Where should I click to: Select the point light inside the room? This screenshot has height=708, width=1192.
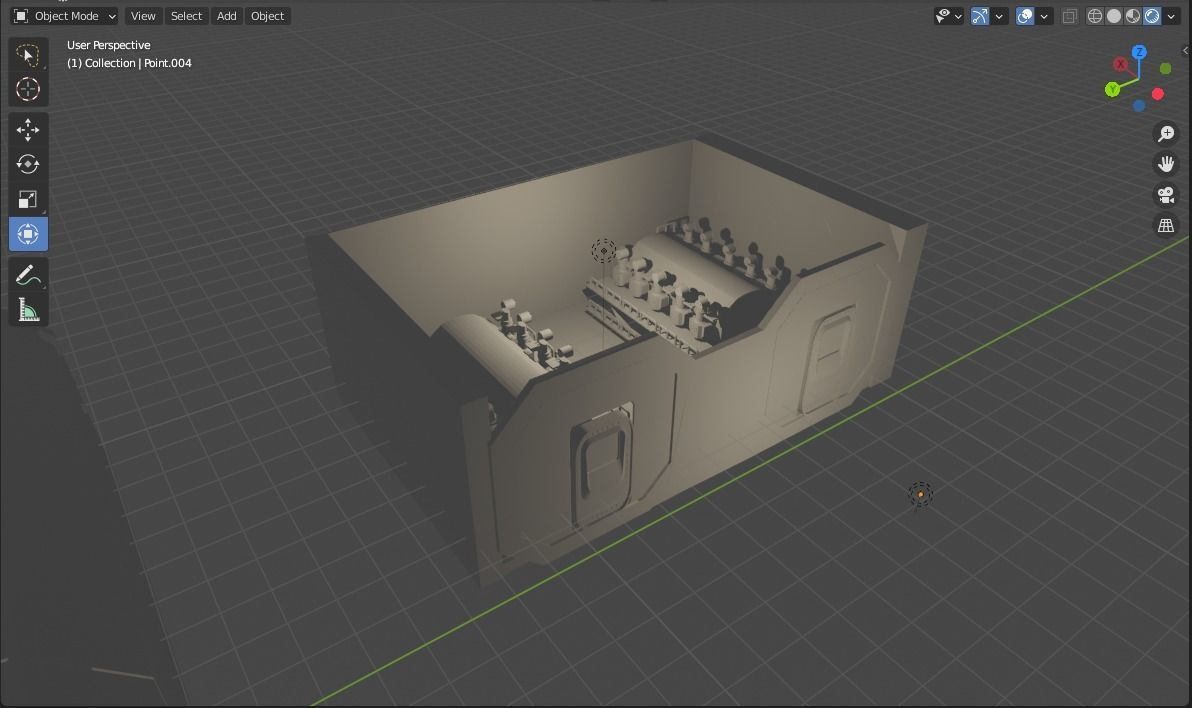[x=604, y=251]
